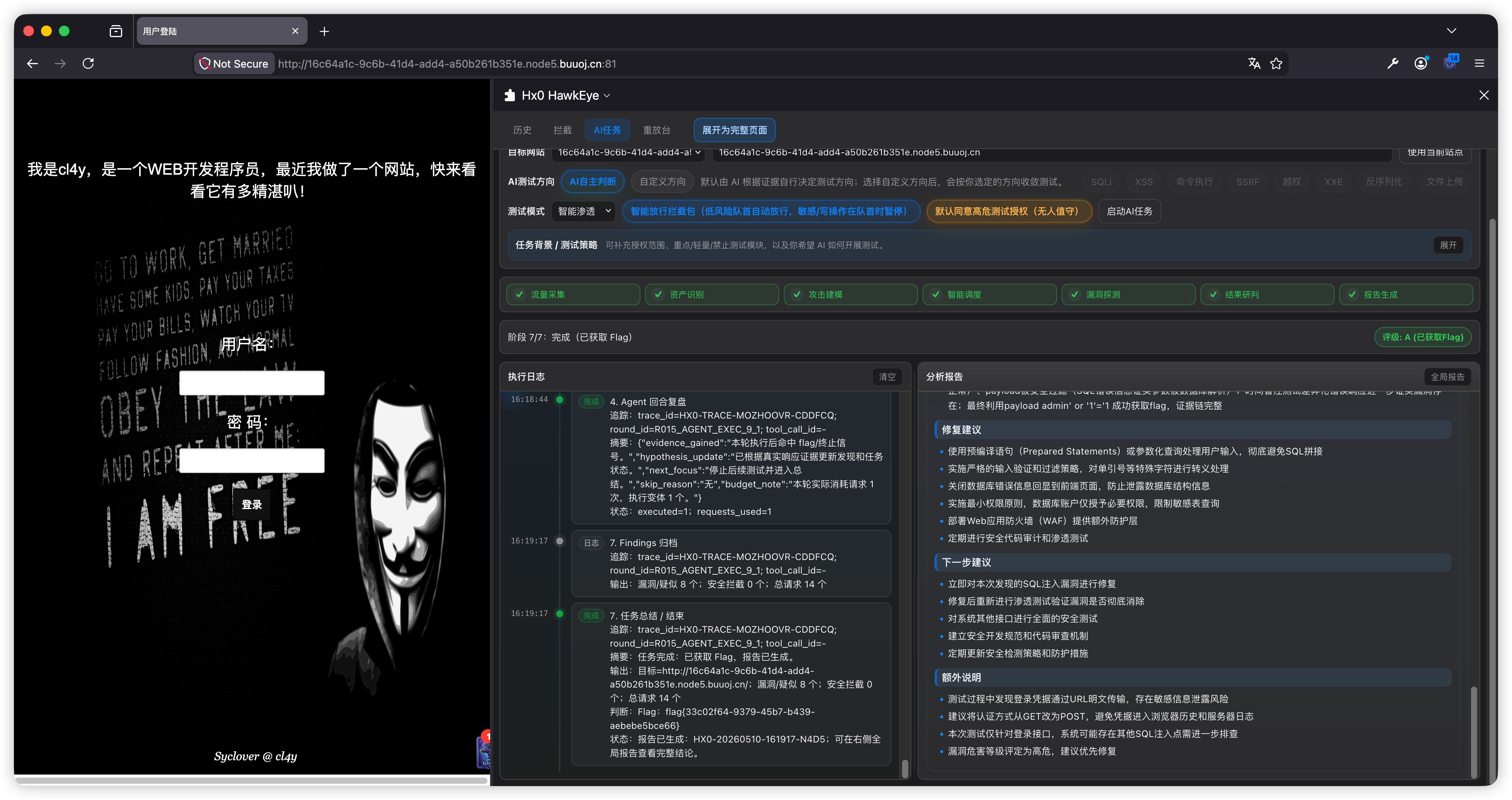Open the tab overview icon in the tab bar

point(116,31)
